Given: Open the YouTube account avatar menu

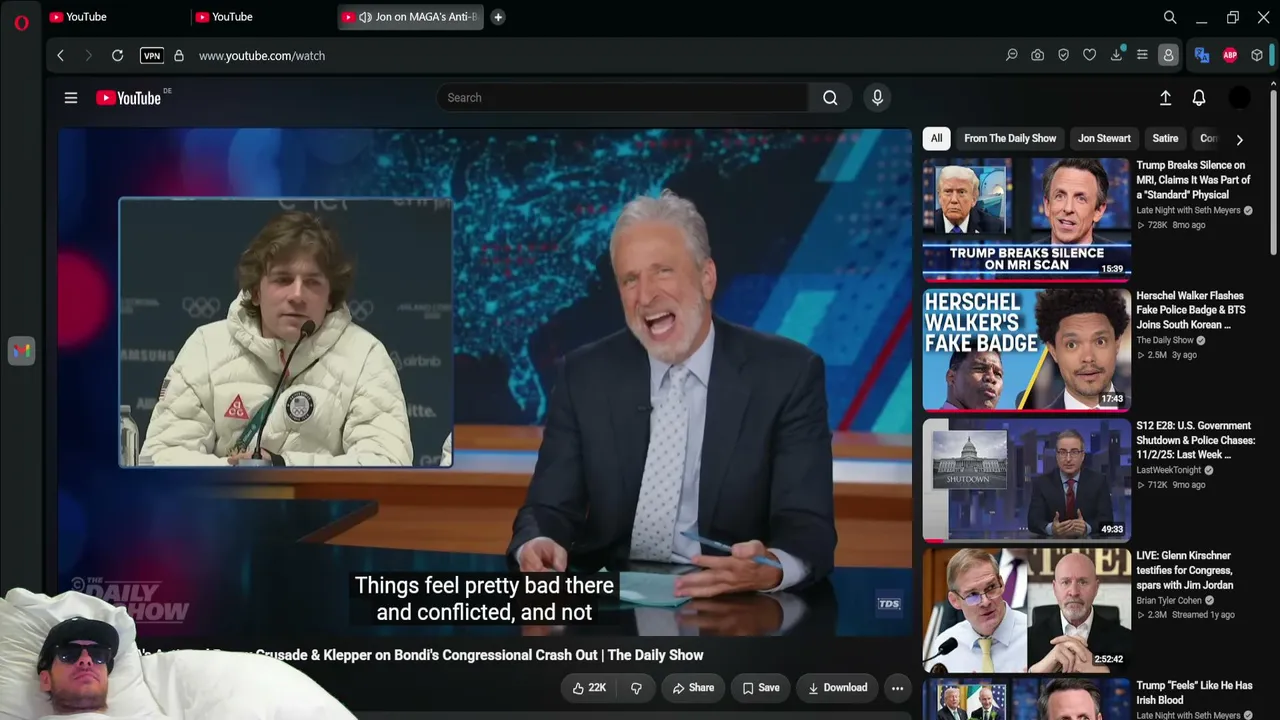Looking at the screenshot, I should coord(1239,98).
